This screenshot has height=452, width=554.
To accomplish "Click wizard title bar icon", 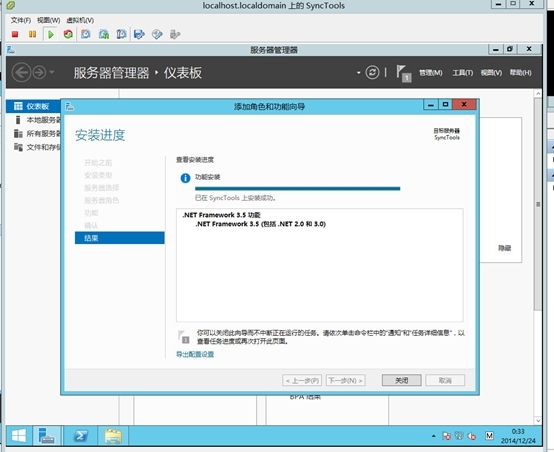I will click(70, 106).
